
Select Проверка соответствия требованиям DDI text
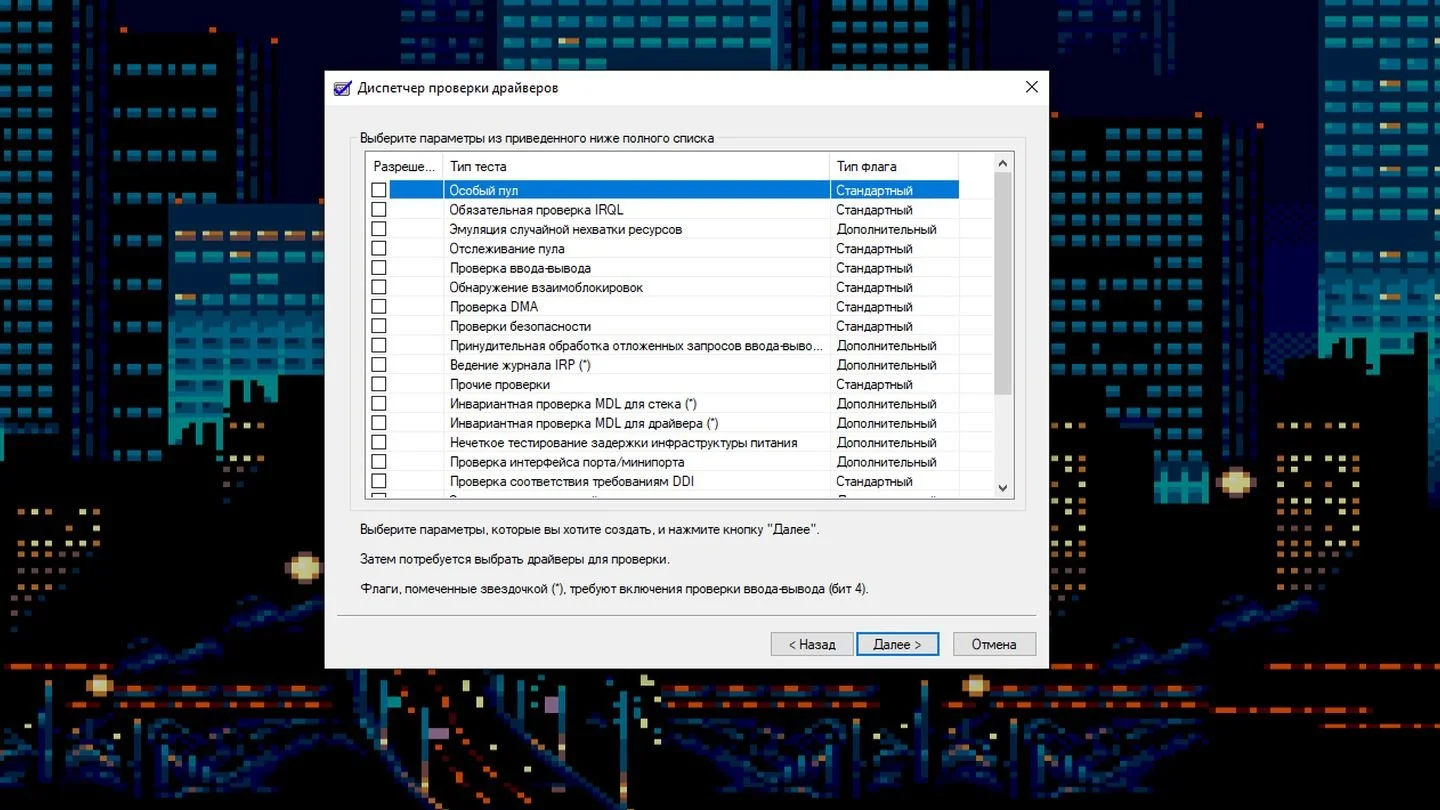pos(572,481)
